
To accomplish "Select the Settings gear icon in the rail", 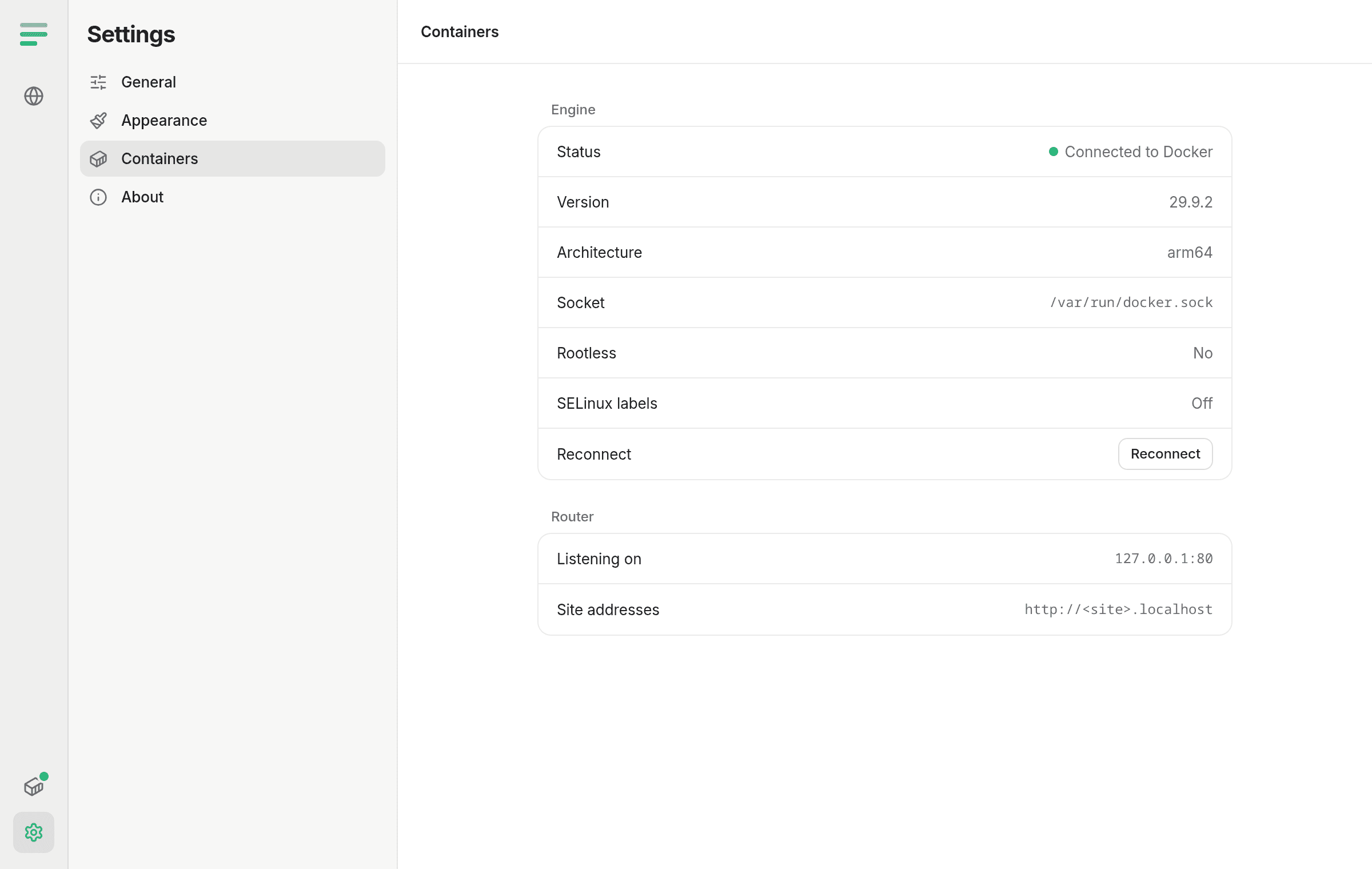I will point(34,832).
